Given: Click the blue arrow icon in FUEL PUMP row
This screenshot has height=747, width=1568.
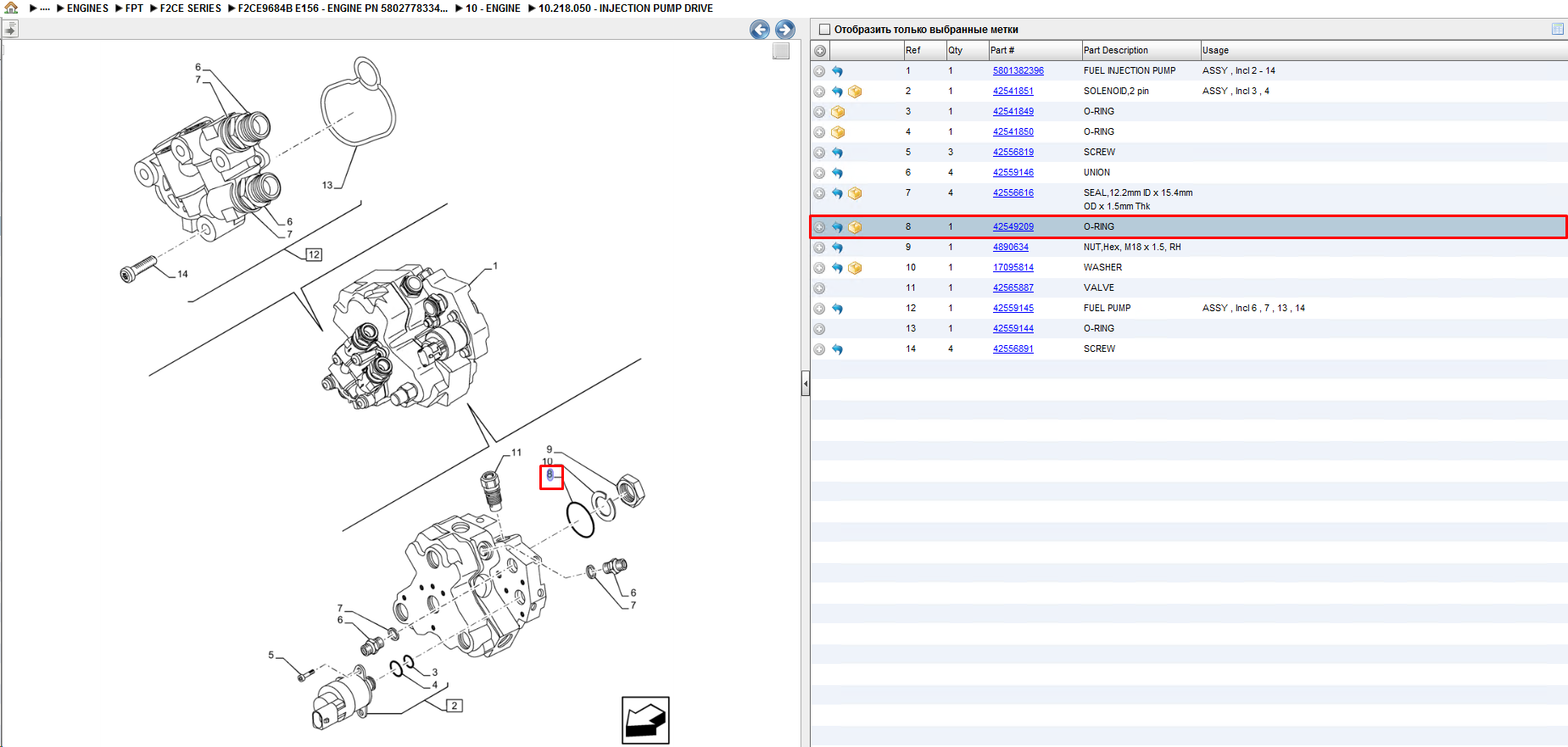Looking at the screenshot, I should pyautogui.click(x=837, y=309).
